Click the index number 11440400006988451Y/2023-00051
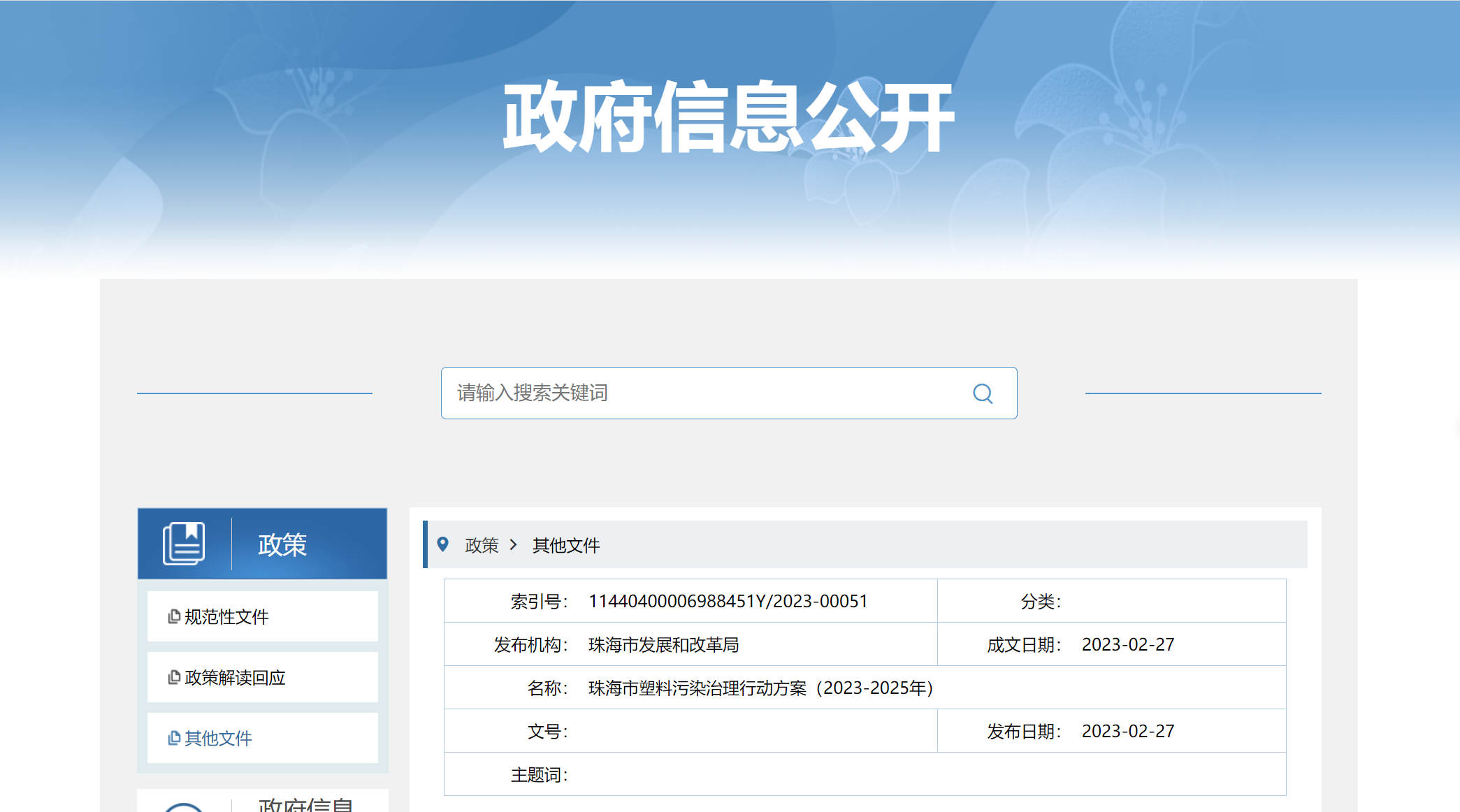 (x=728, y=601)
